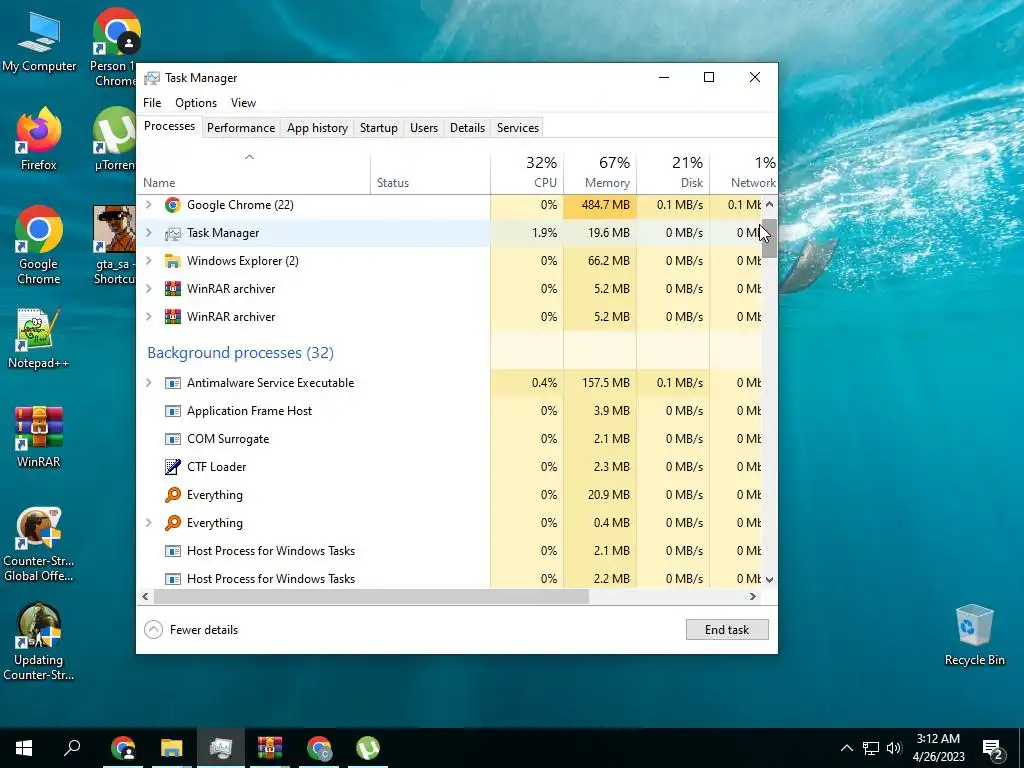This screenshot has height=768, width=1024.
Task: Open the View menu
Action: click(243, 103)
